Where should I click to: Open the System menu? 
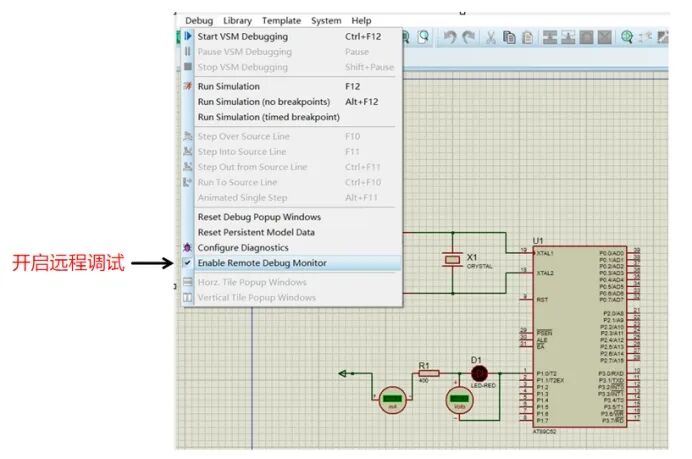pos(326,21)
